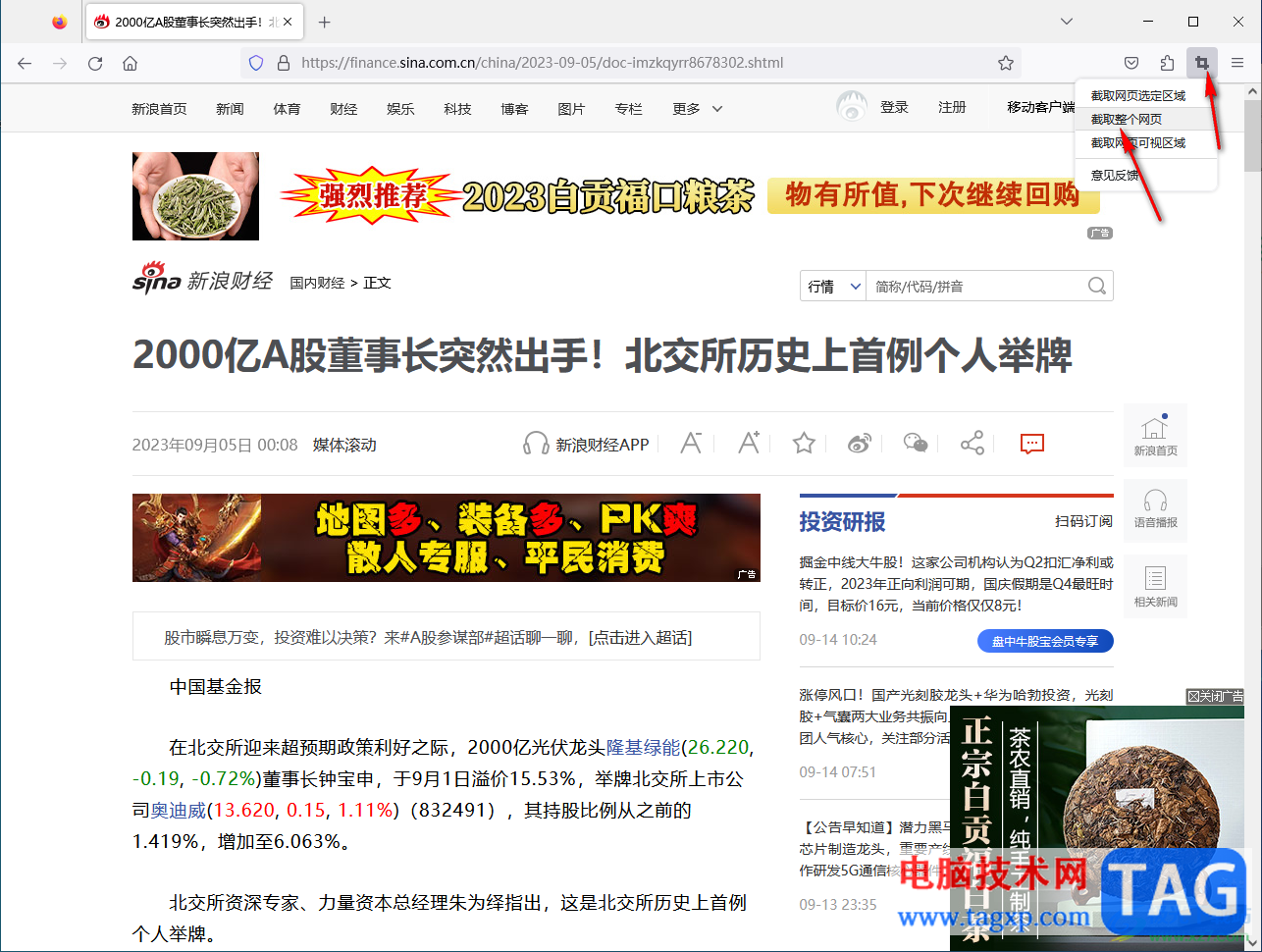Click the 盘中牛股宝会员专享 button
The width and height of the screenshot is (1262, 952).
[1045, 641]
